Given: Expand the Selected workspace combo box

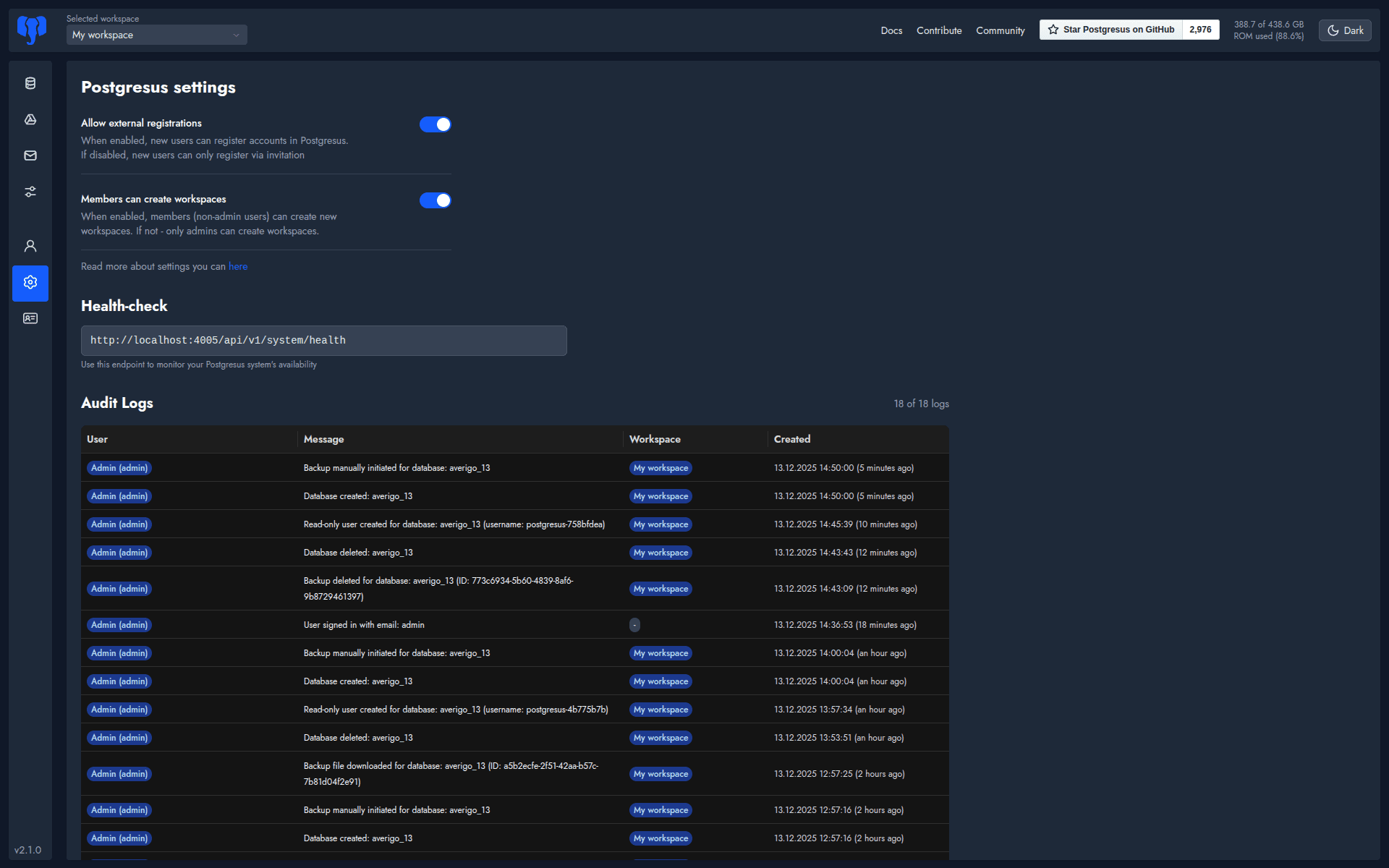Looking at the screenshot, I should click(156, 35).
